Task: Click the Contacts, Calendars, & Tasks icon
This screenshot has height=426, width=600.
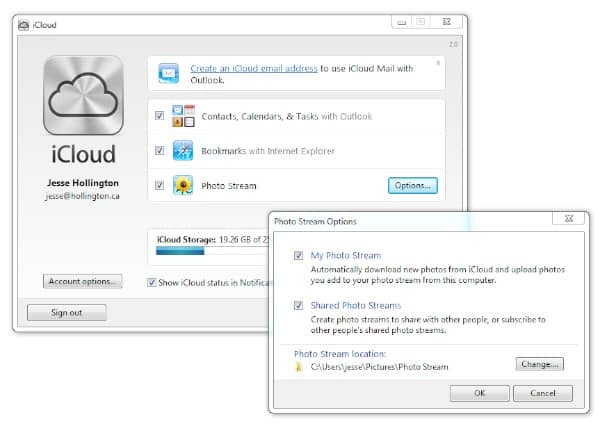Action: click(183, 116)
